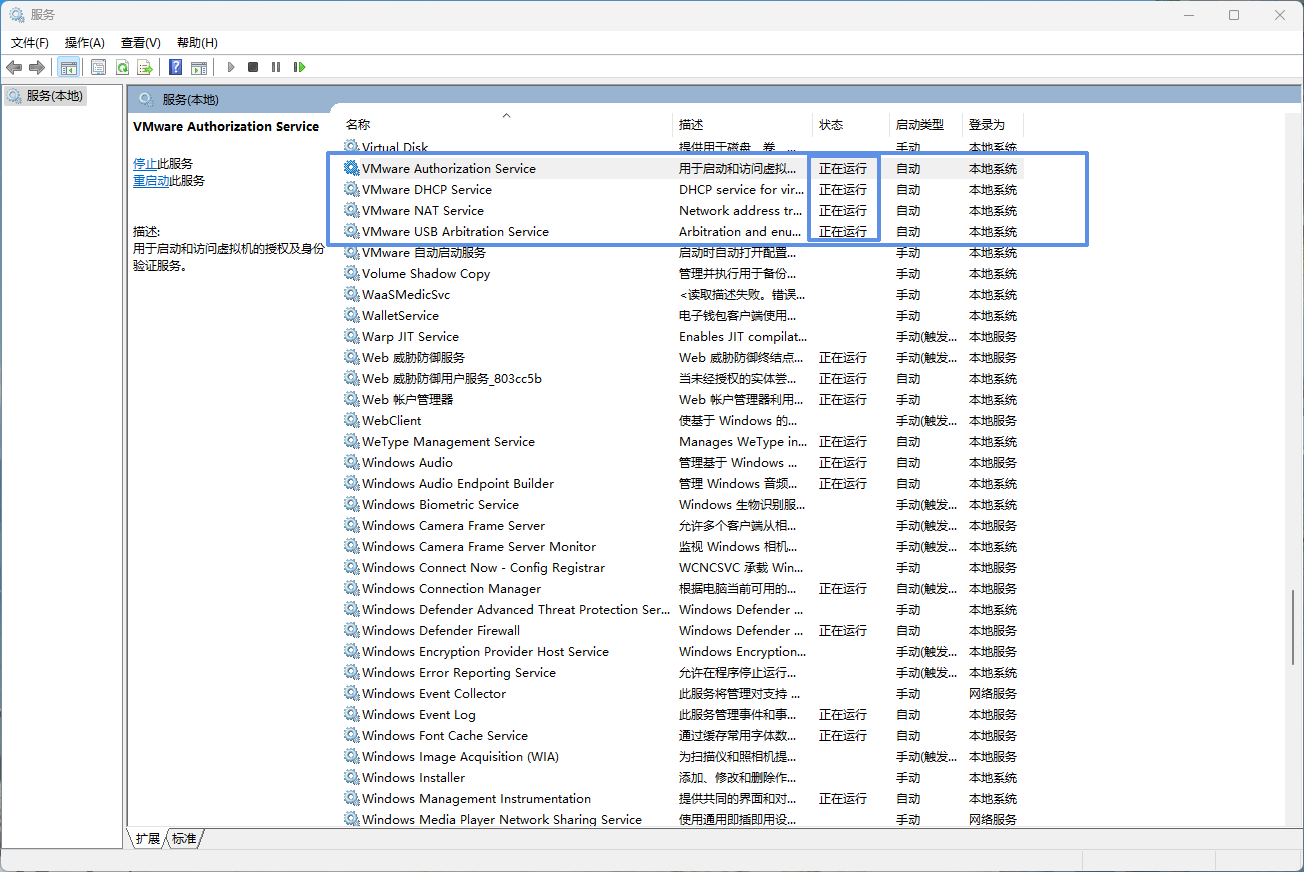Open the 操作(A) menu
The height and width of the screenshot is (872, 1304).
tap(84, 42)
